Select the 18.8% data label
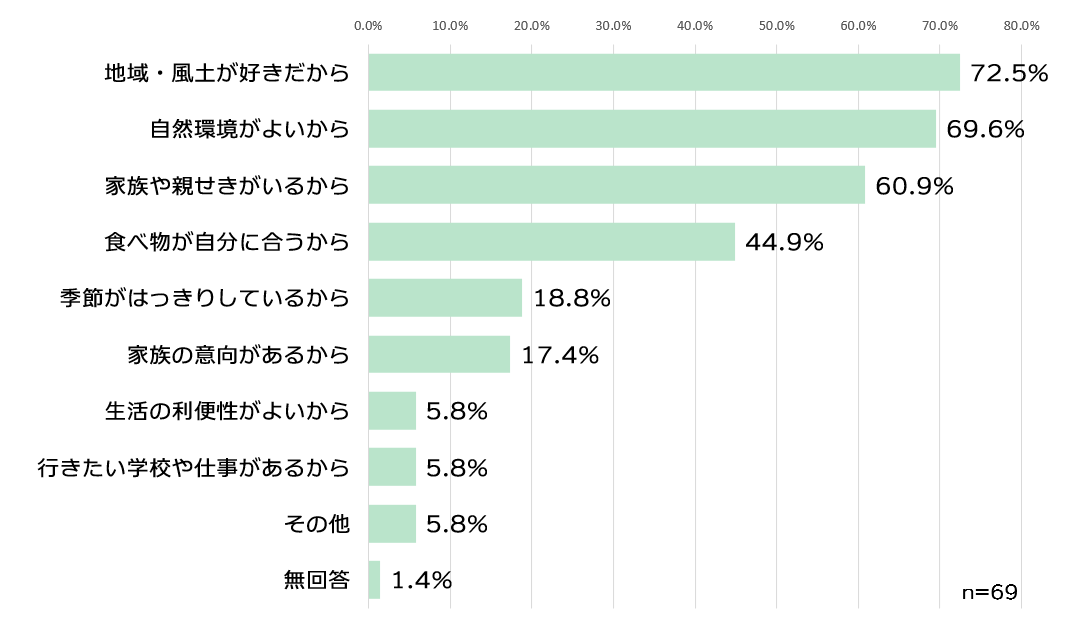Image resolution: width=1091 pixels, height=619 pixels. coord(572,298)
